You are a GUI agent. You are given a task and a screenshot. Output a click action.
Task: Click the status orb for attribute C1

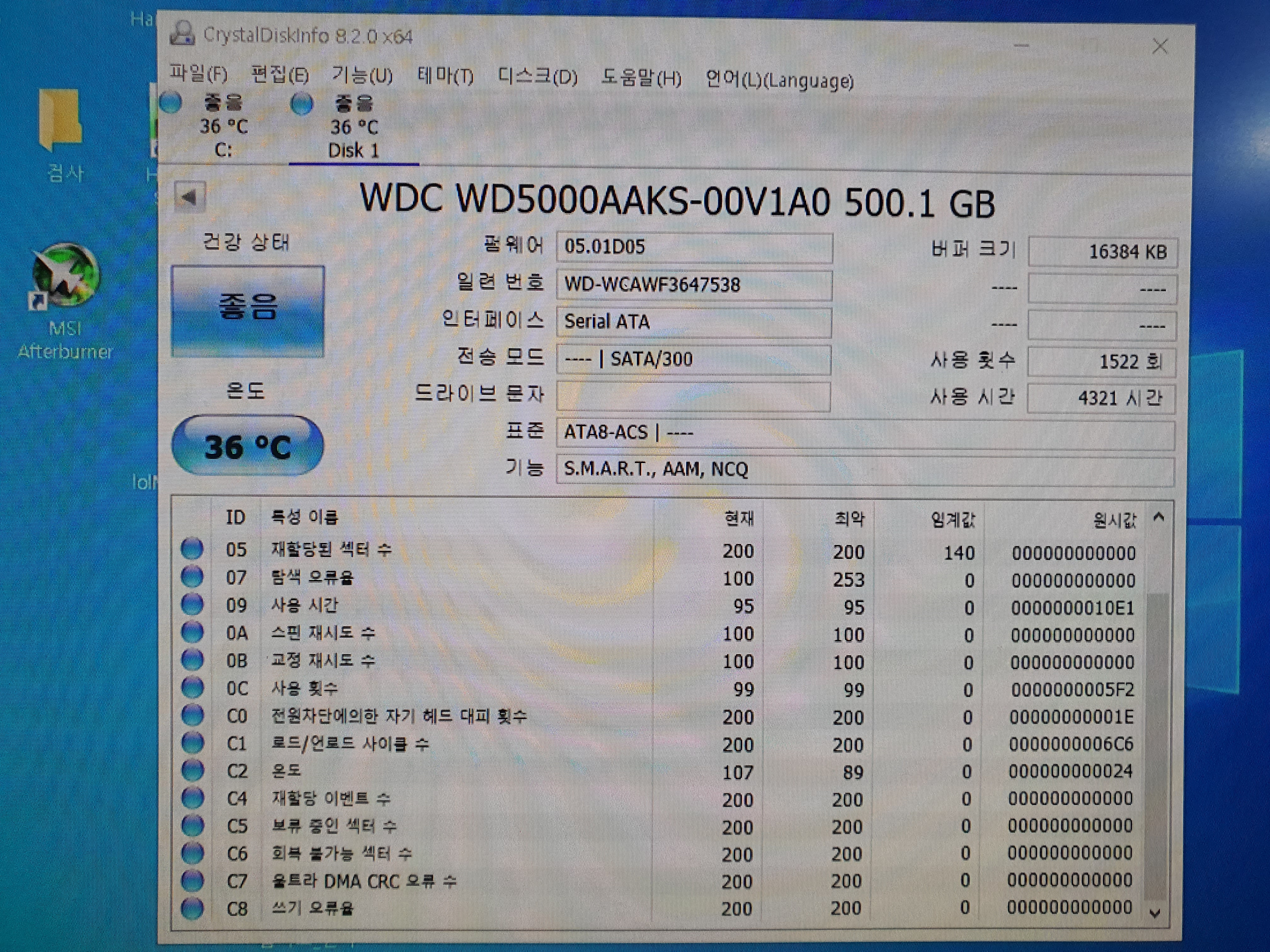tap(192, 743)
